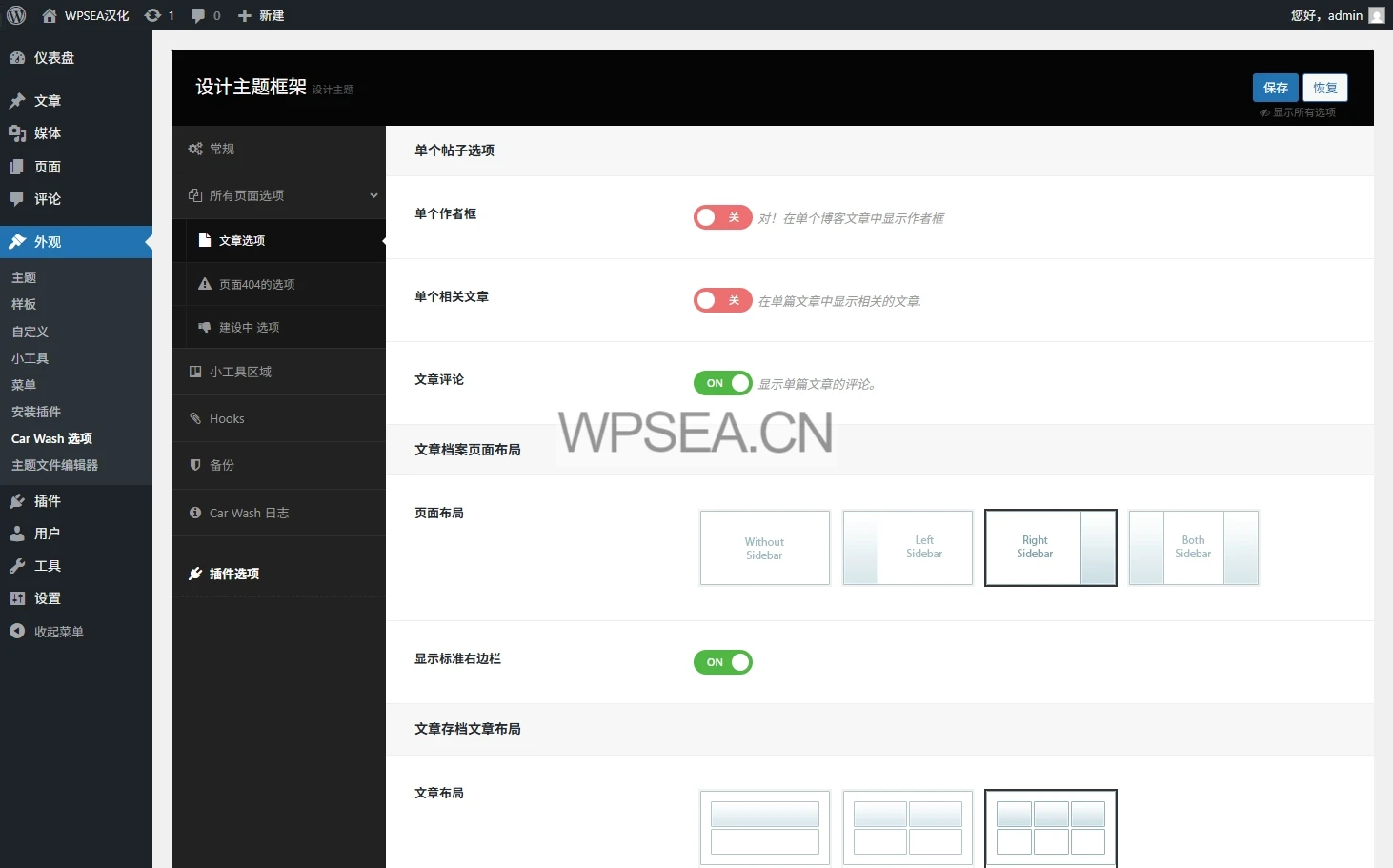The width and height of the screenshot is (1393, 868).
Task: Toggle off 显示标准右边栏 switch
Action: pyautogui.click(x=722, y=662)
